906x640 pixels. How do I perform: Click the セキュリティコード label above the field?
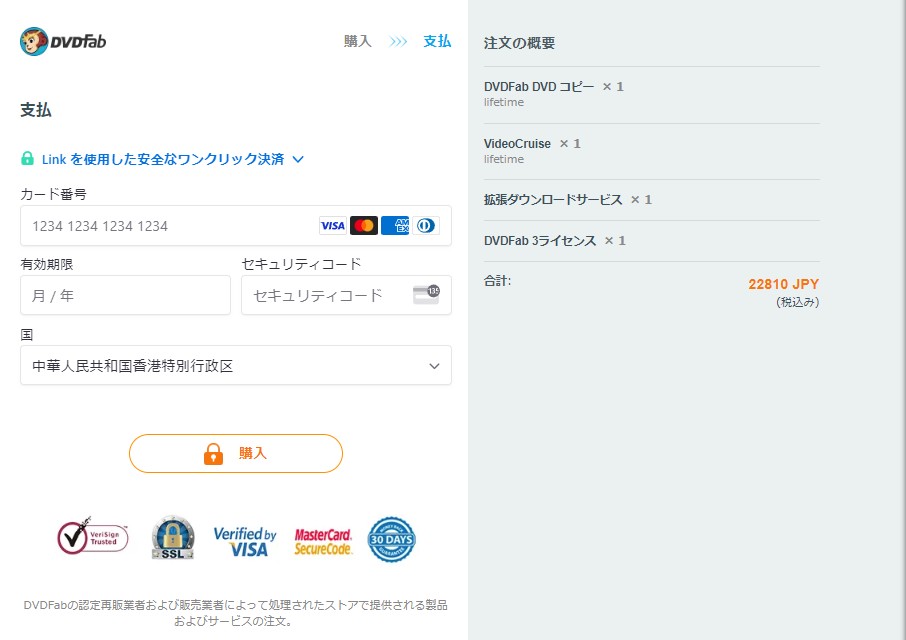(x=302, y=265)
